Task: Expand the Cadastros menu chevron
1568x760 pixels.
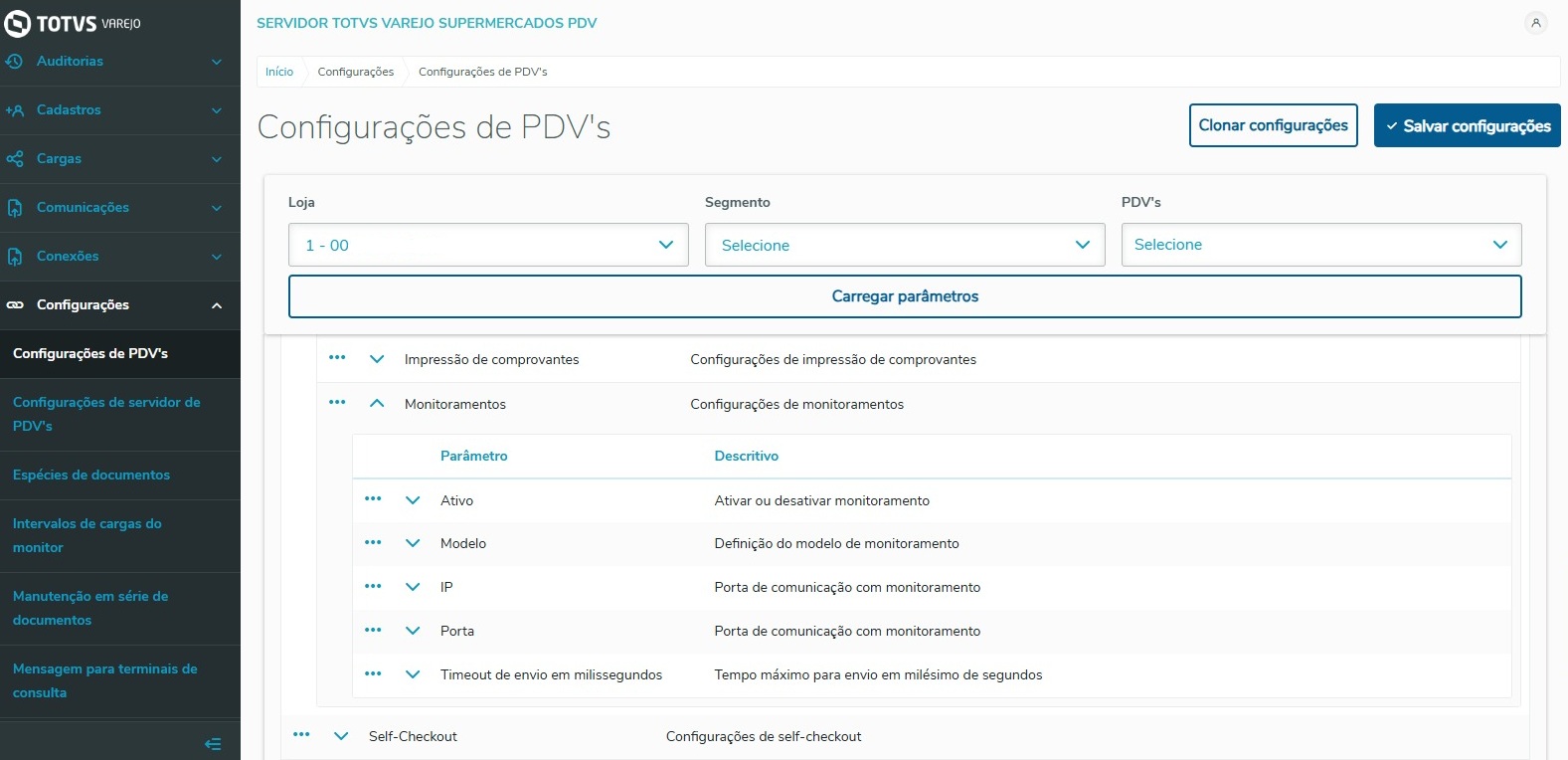Action: 217,110
